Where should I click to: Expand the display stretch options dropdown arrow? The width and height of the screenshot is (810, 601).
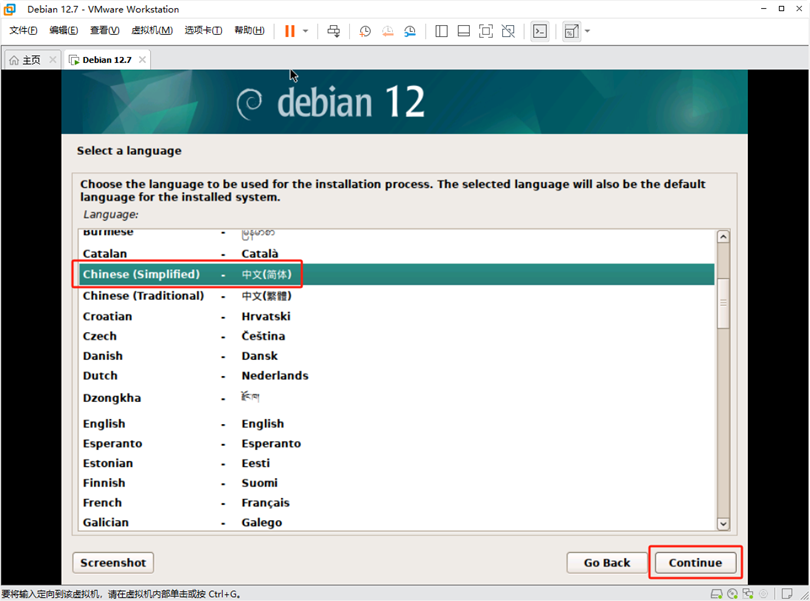coord(587,31)
